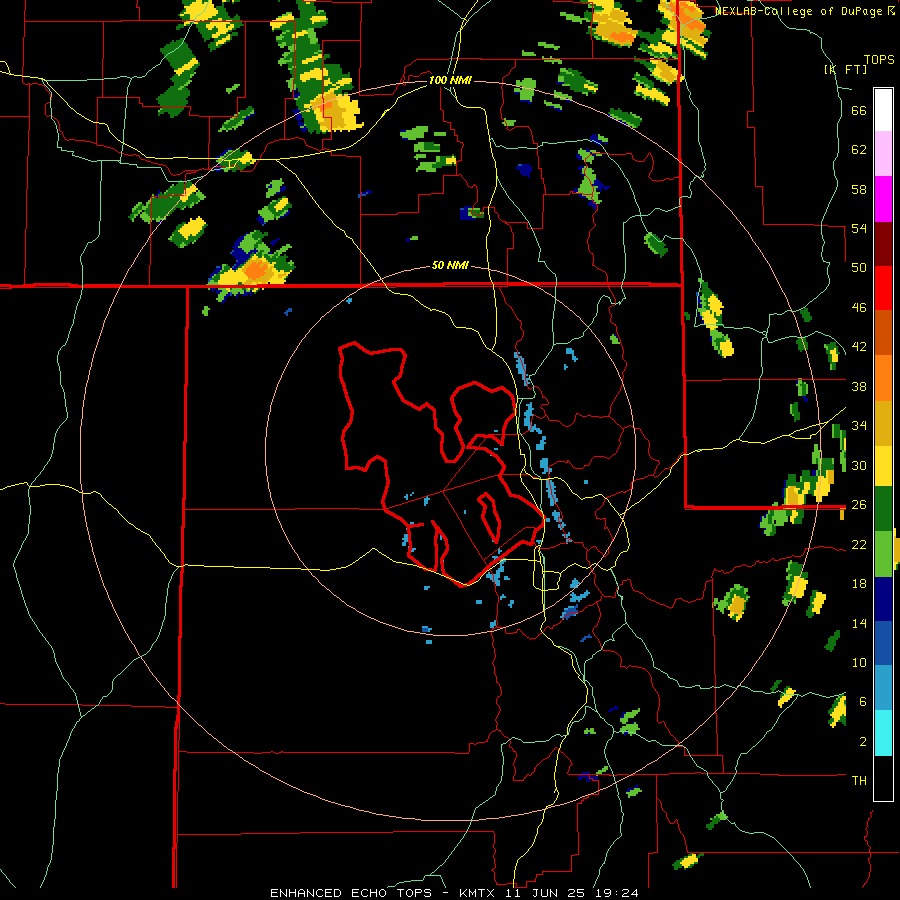Click the '11 JUN 25' date text
This screenshot has width=900, height=900.
point(545,893)
